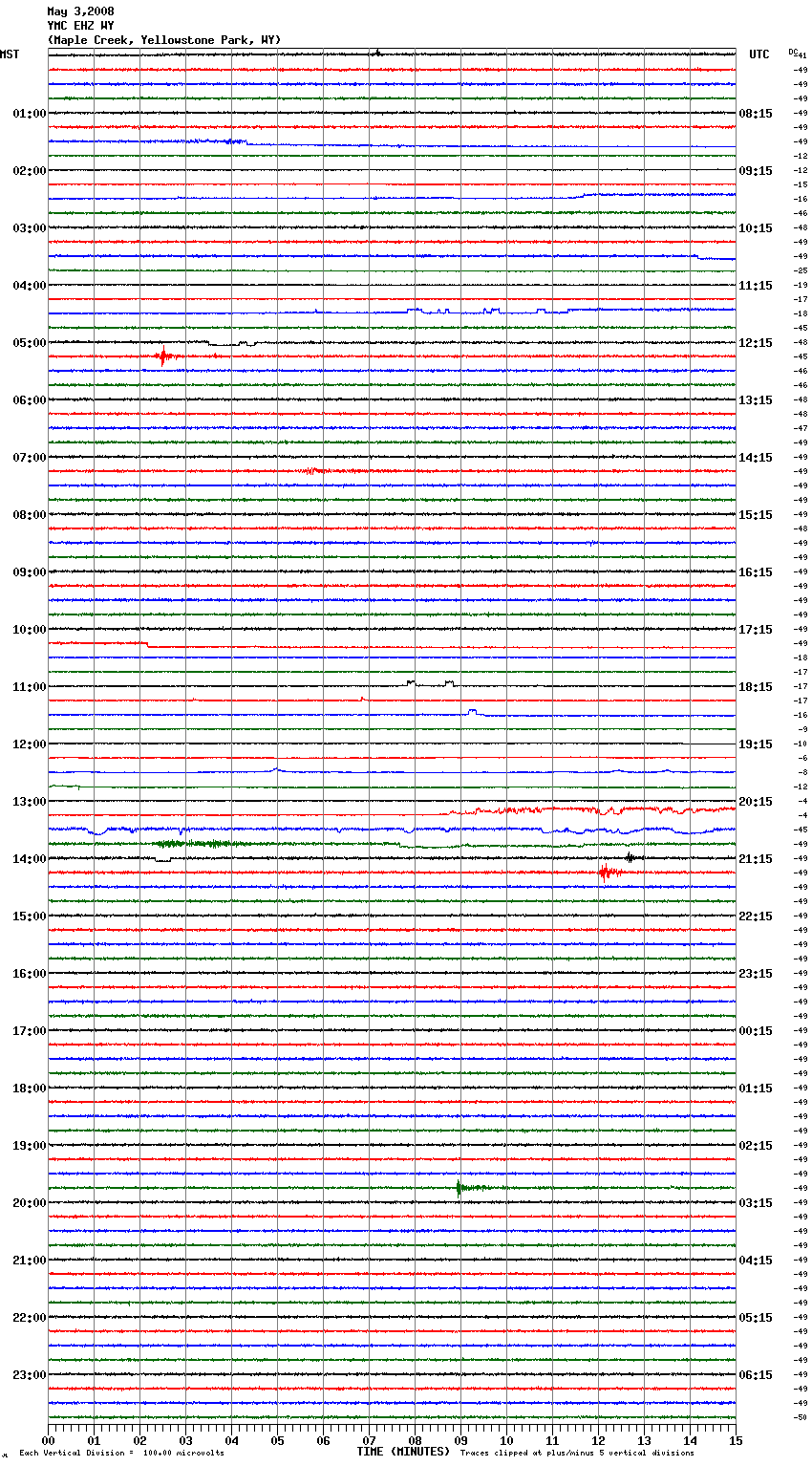Click minute 10 on the bottom axis
Screen dimensions: 812x1466
click(x=506, y=1441)
